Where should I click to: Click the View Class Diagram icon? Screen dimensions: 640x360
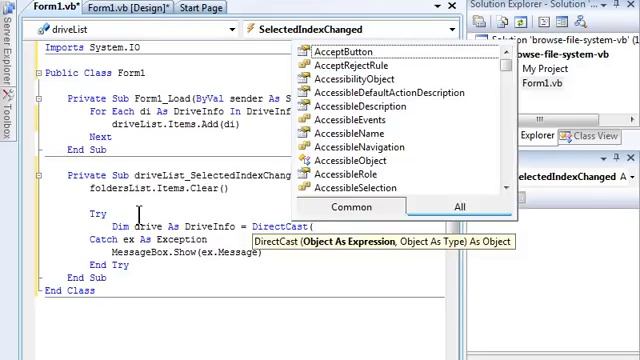(580, 22)
